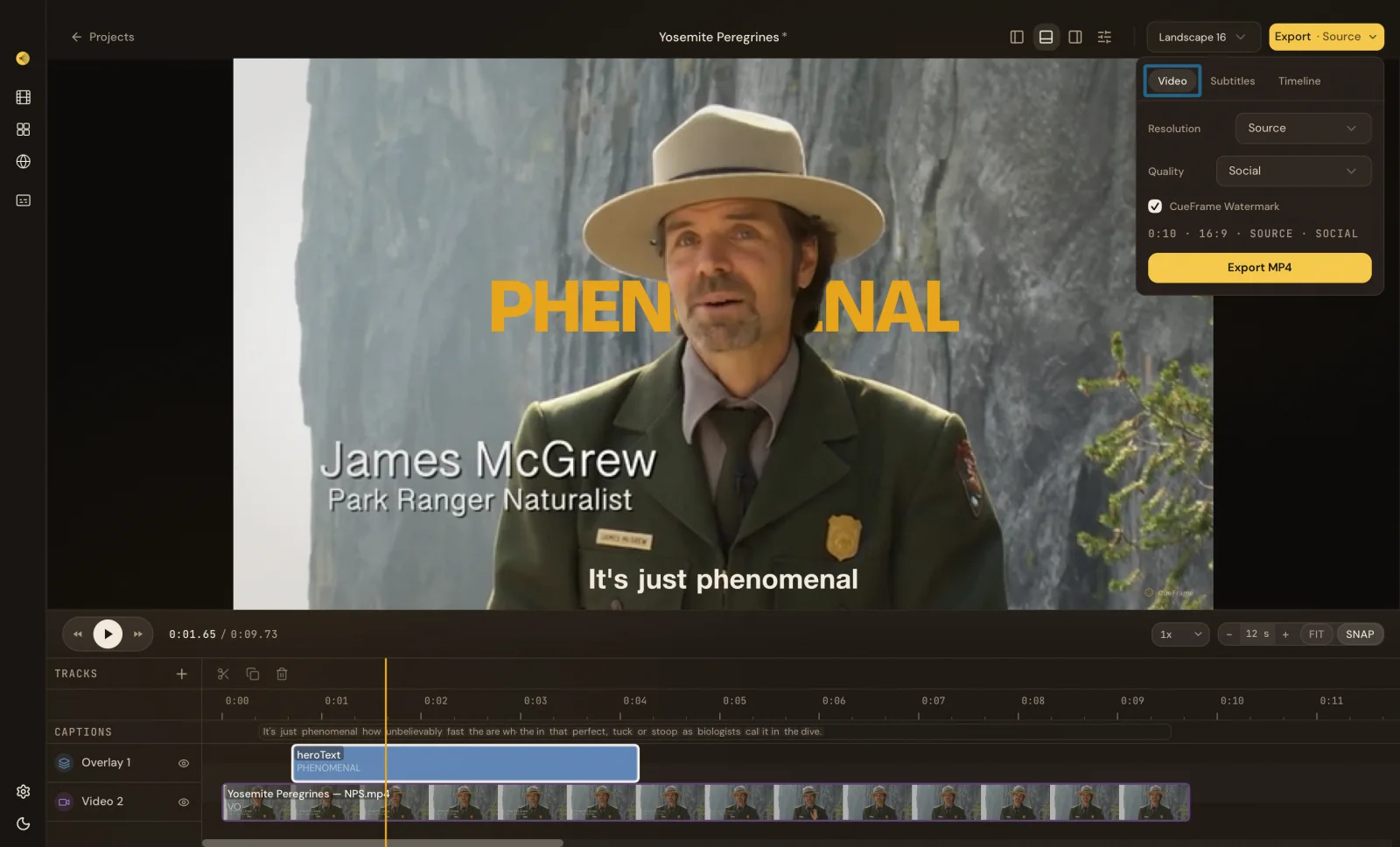Play the video preview
Viewport: 1400px width, 847px height.
click(x=108, y=633)
